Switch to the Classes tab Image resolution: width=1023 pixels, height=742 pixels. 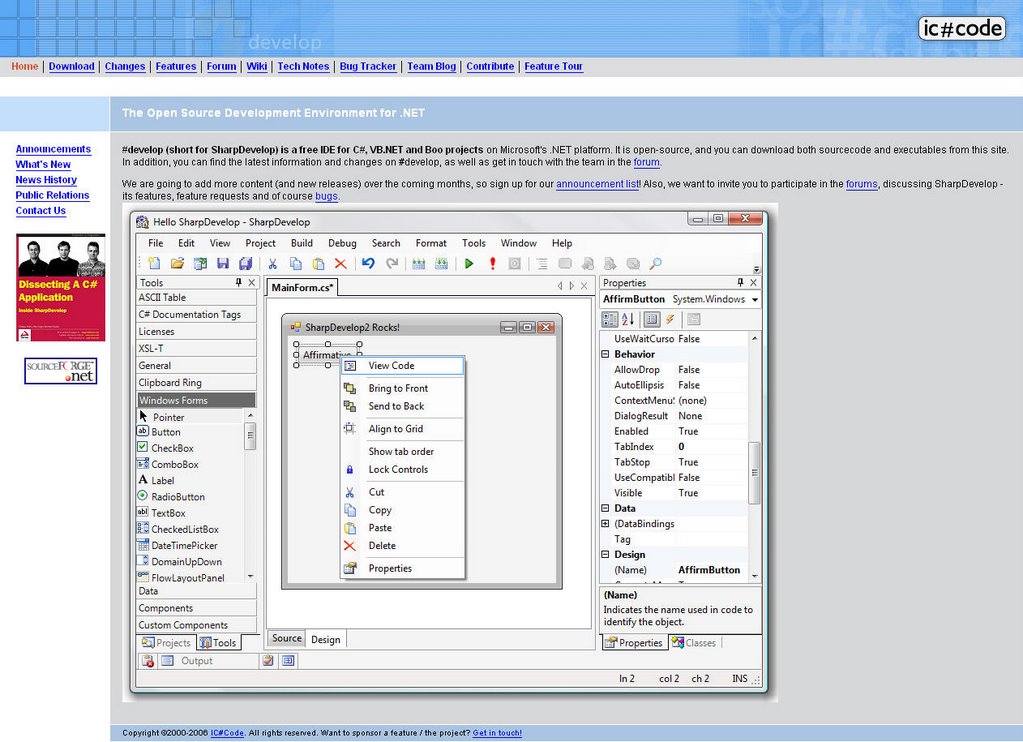click(x=694, y=643)
